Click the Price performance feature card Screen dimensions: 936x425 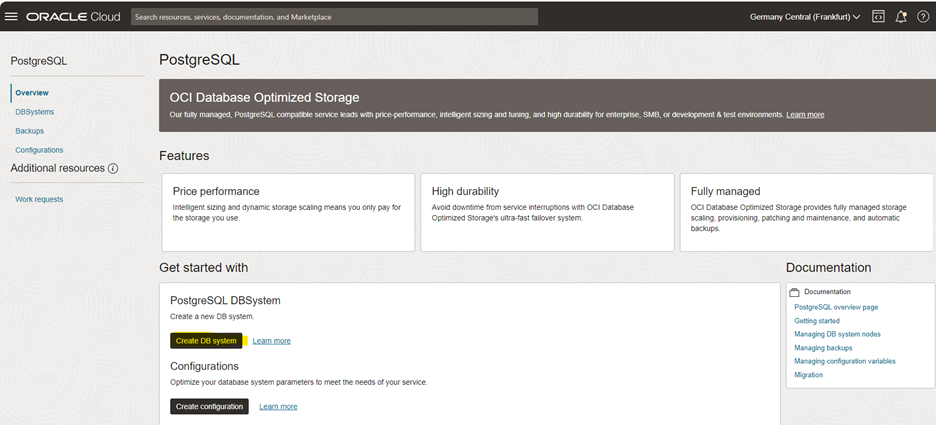tap(288, 212)
